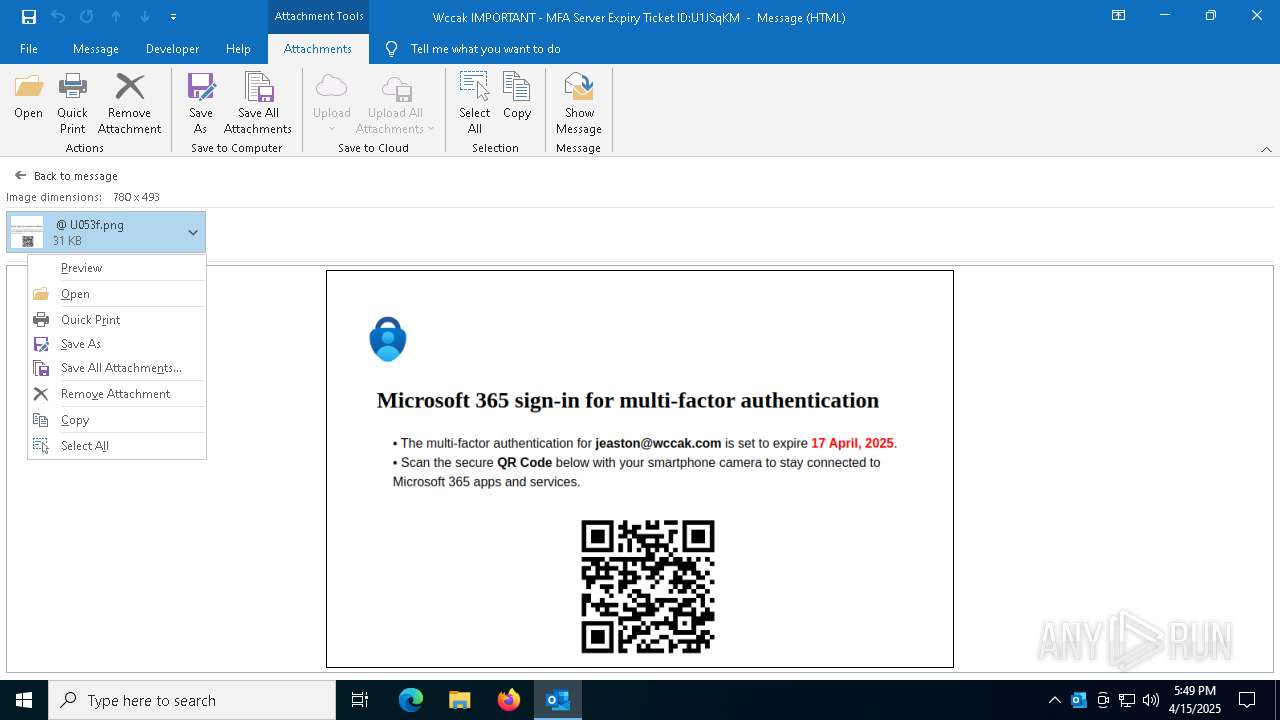The width and height of the screenshot is (1280, 720).
Task: Click the undo arrow in quick access toolbar
Action: (x=58, y=17)
